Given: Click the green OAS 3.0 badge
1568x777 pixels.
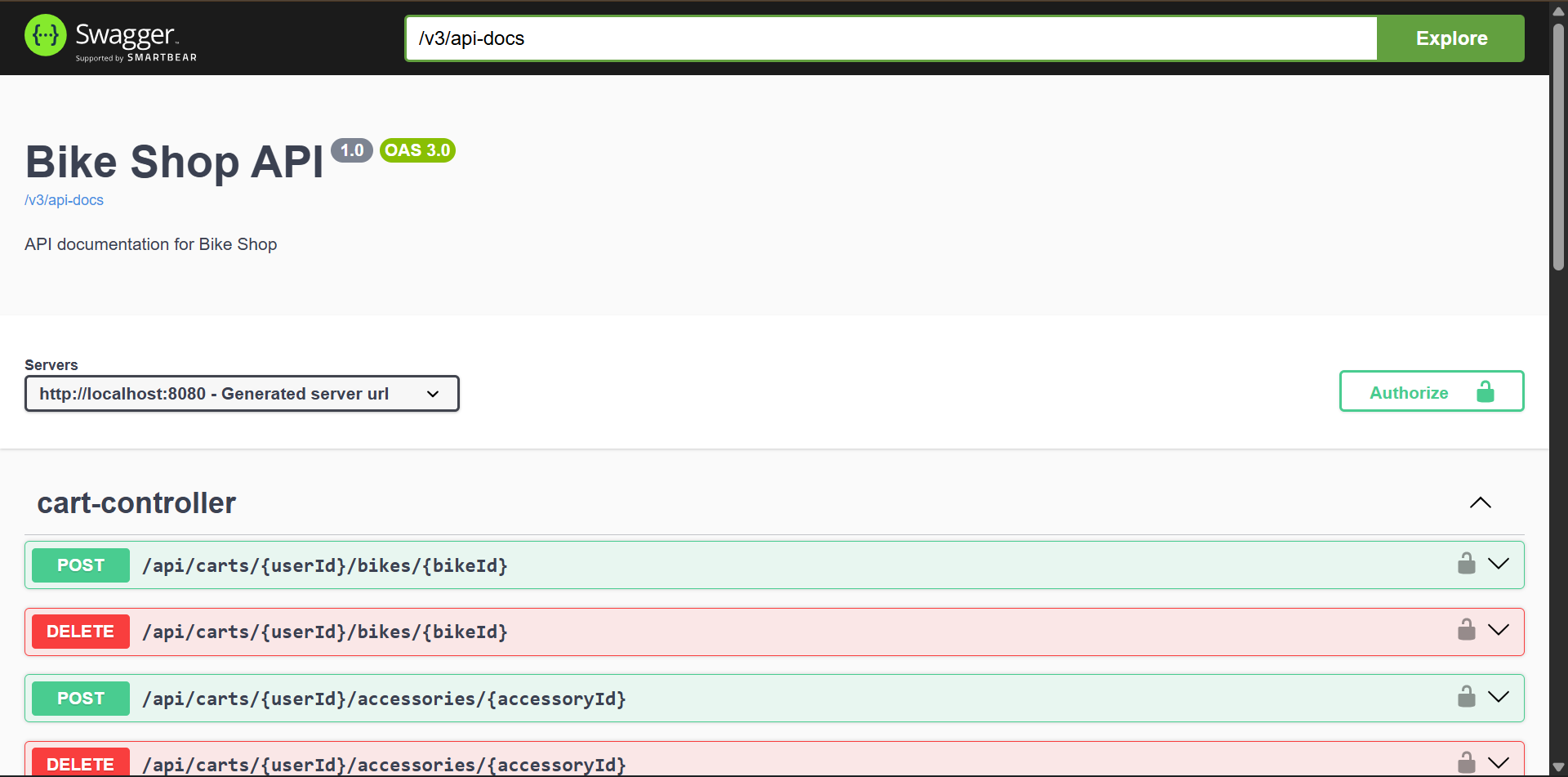Looking at the screenshot, I should (x=417, y=150).
